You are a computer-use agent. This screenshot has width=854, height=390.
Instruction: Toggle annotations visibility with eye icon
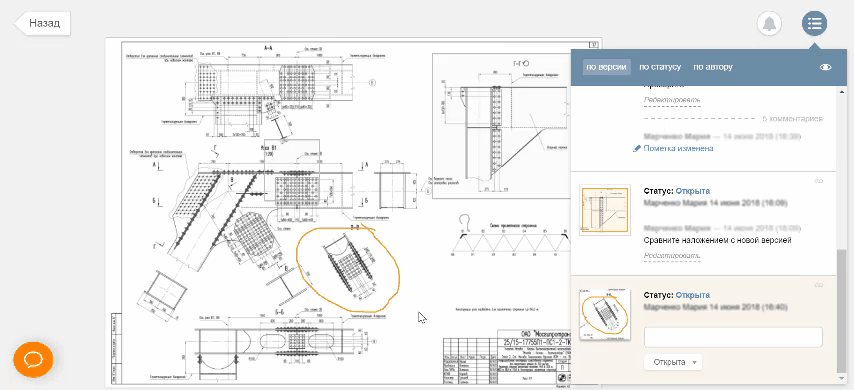click(826, 67)
